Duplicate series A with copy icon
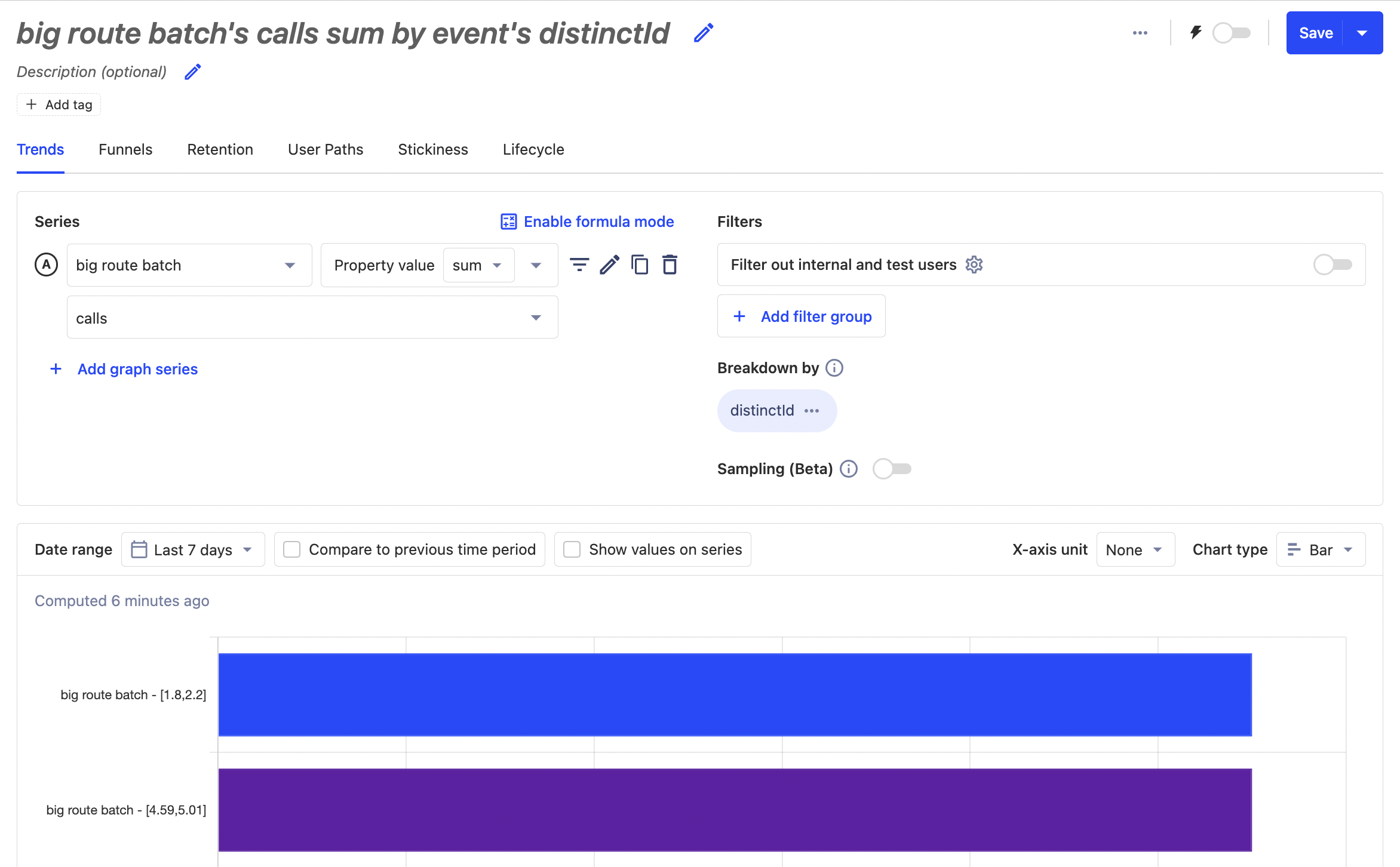 [640, 265]
